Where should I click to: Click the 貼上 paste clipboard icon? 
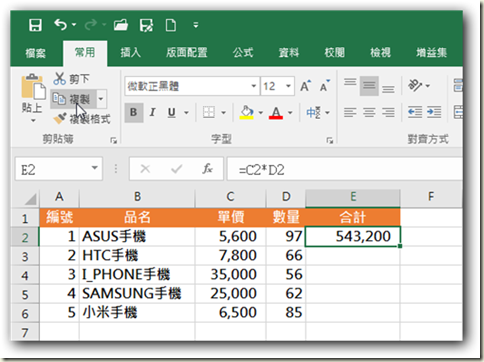tap(33, 86)
